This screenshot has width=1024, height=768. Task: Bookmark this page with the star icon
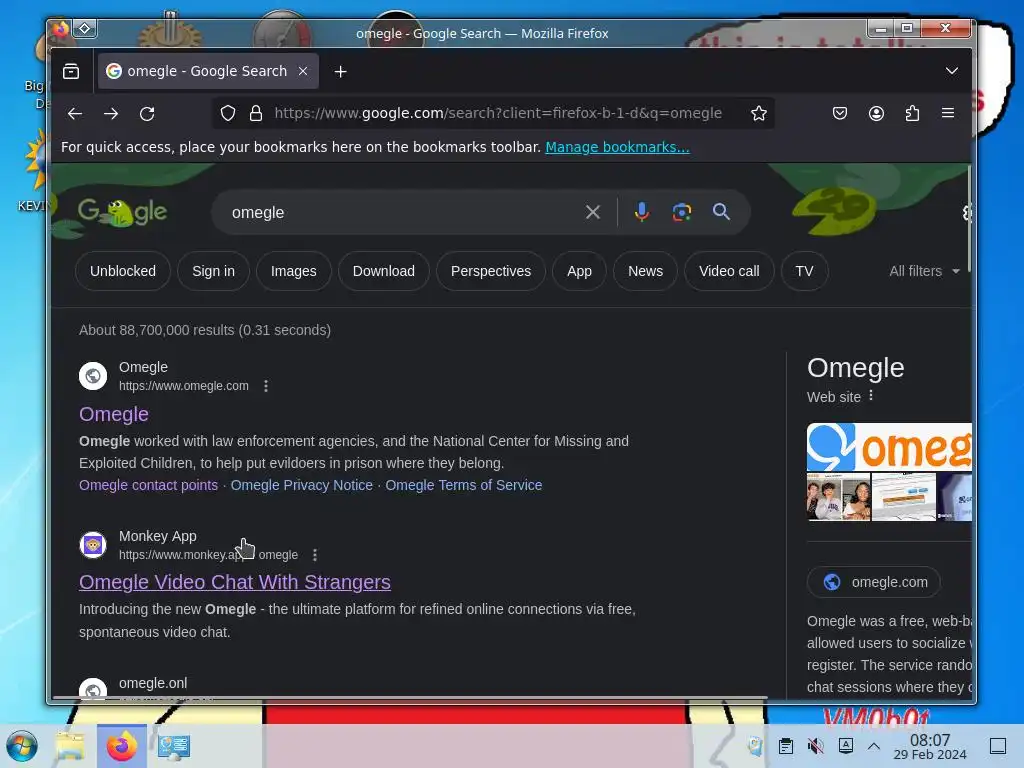coord(758,114)
